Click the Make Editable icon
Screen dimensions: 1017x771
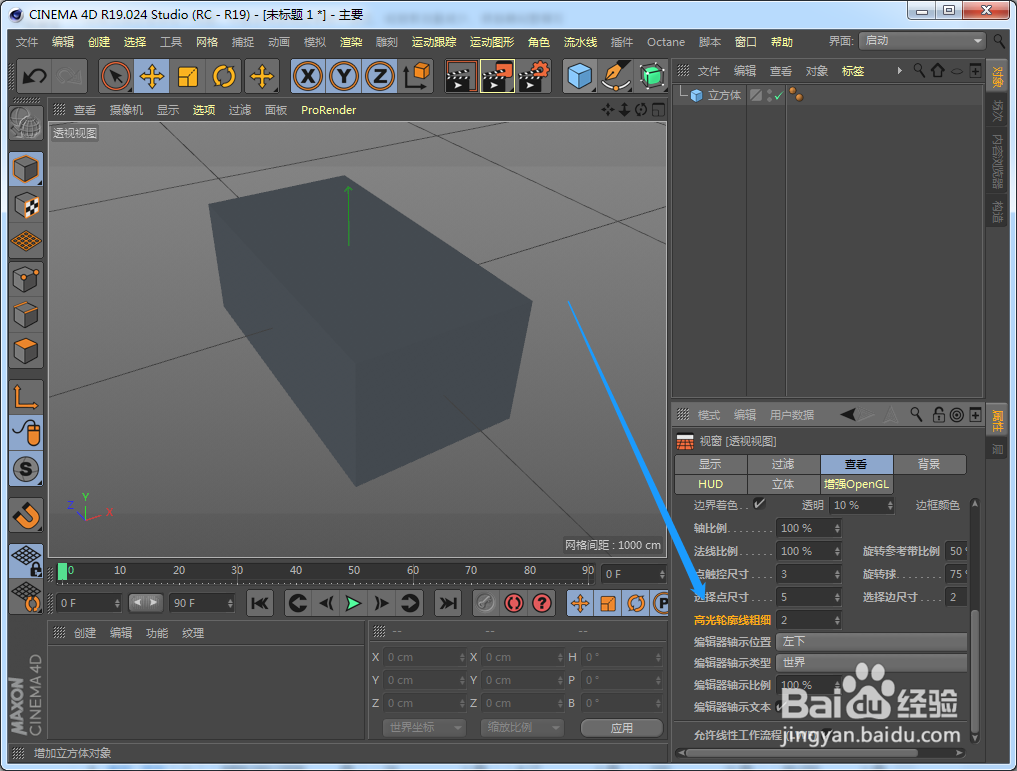(26, 123)
